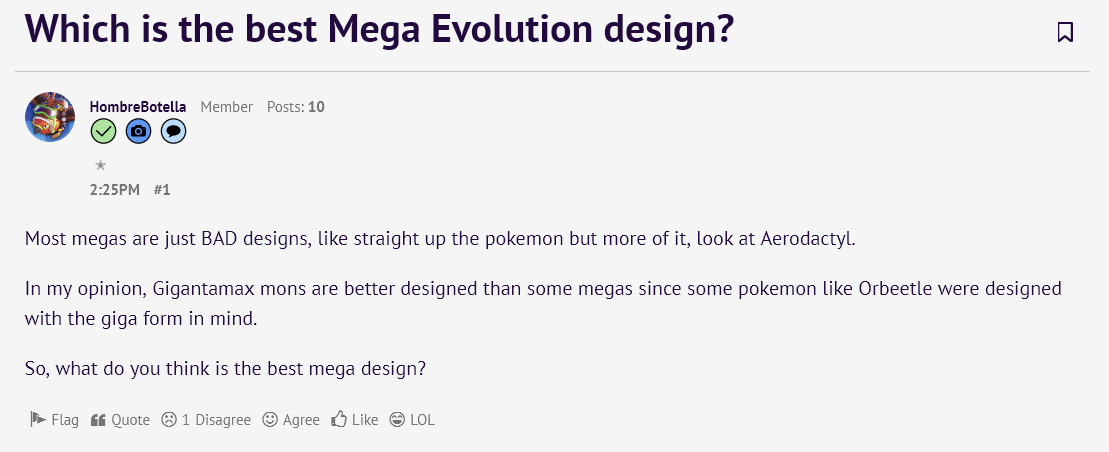This screenshot has width=1109, height=452.
Task: Click the blue camera badge
Action: [139, 131]
